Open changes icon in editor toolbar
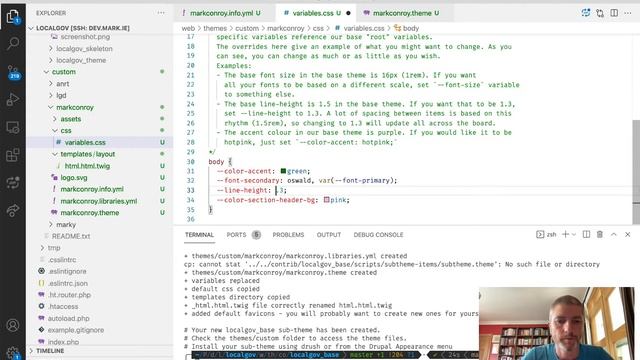 [600, 13]
